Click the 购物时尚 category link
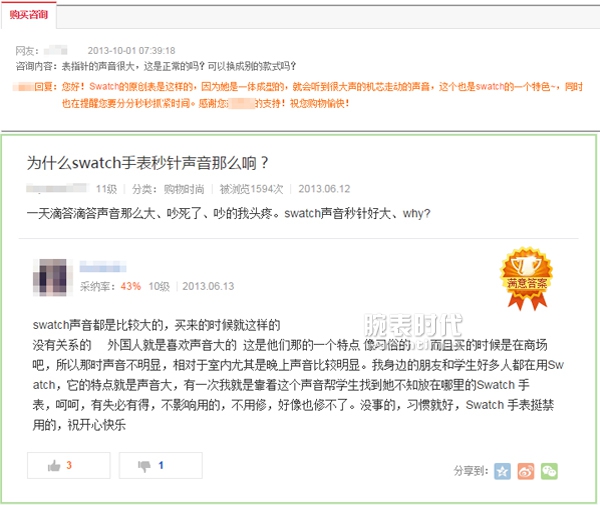600x505 pixels. coord(184,189)
